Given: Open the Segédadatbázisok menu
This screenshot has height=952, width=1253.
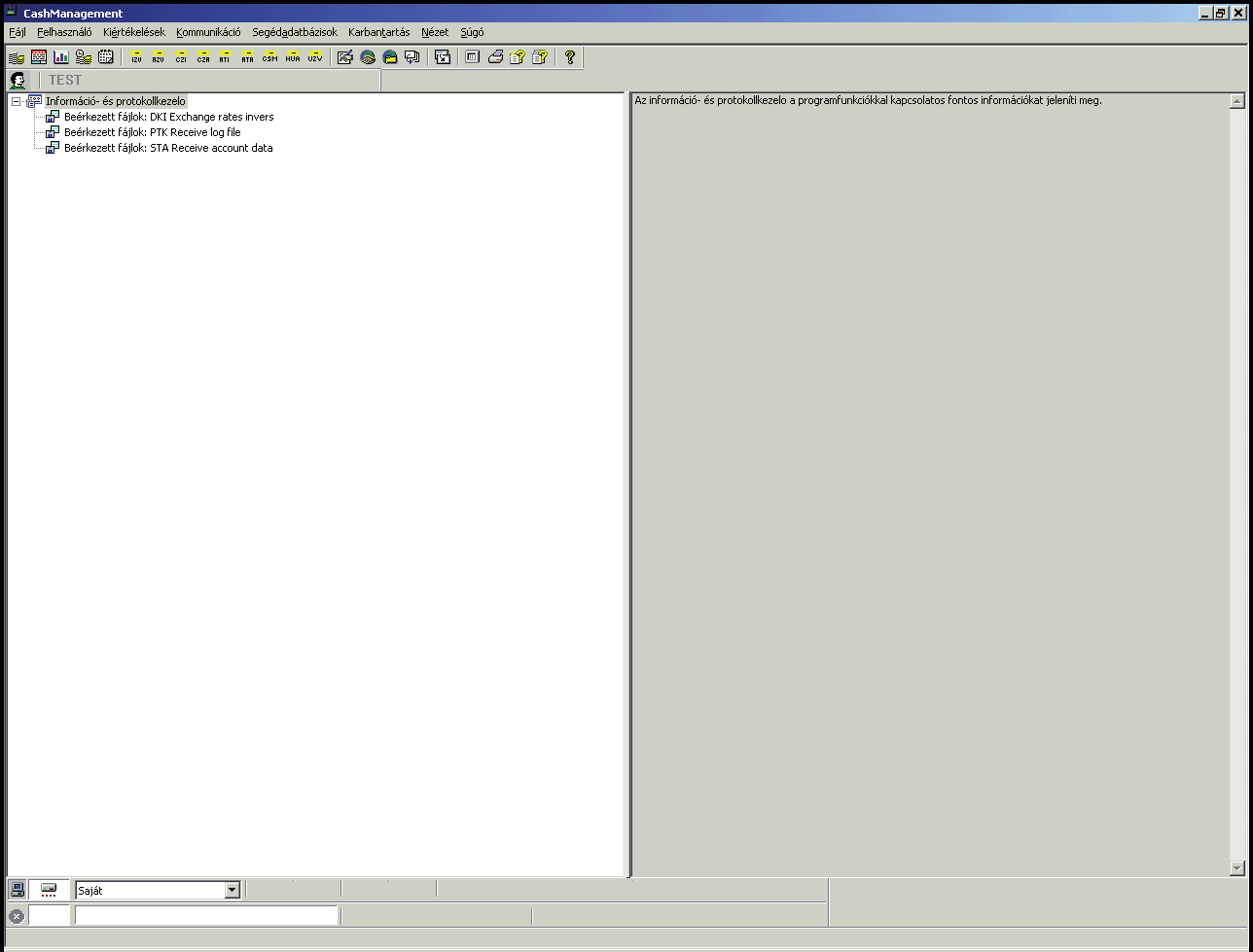Looking at the screenshot, I should [x=295, y=32].
